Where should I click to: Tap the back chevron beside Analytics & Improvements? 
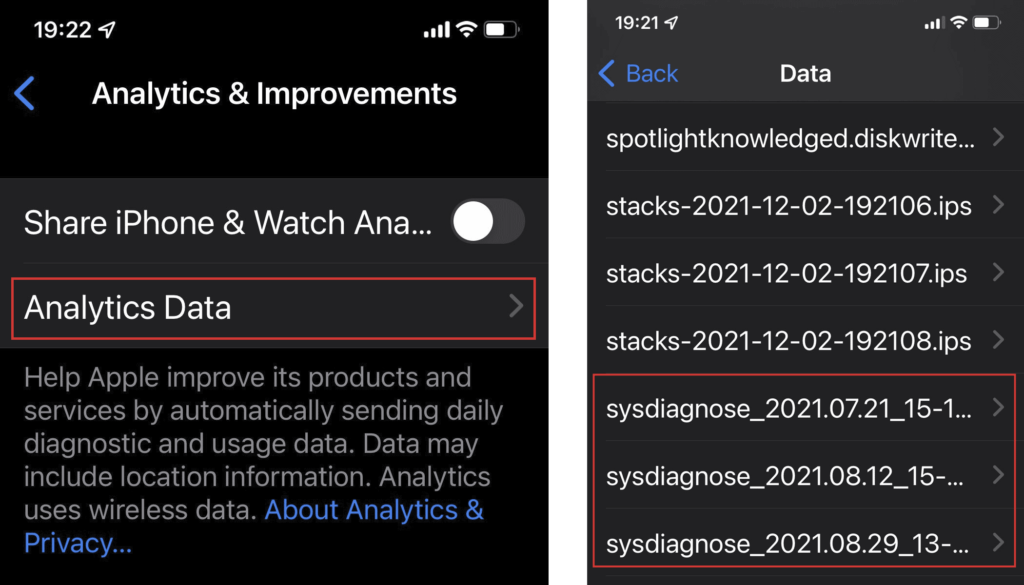click(25, 95)
